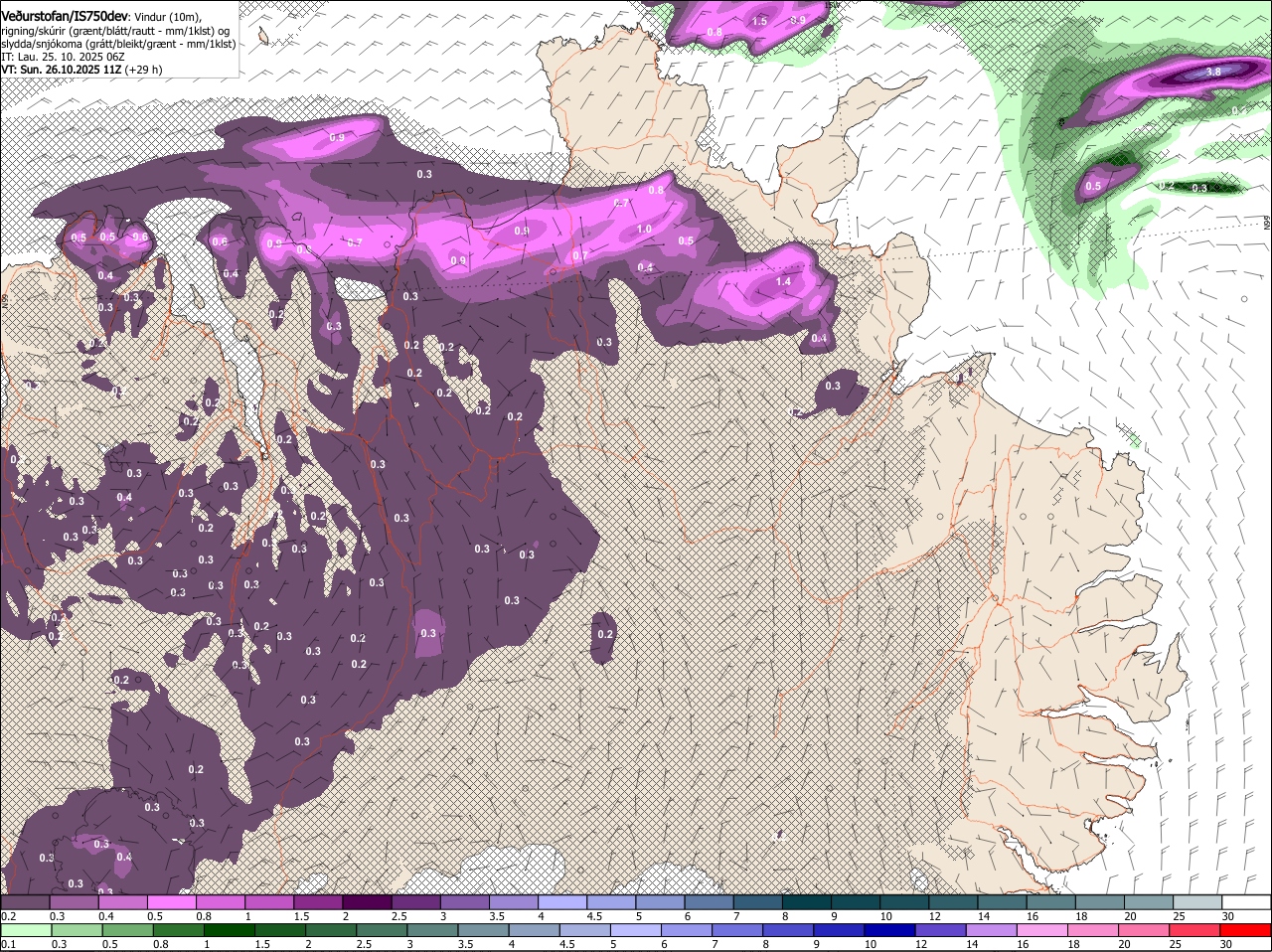Click the Veðurstofan/IS750dev map title
The image size is (1272, 952).
(65, 16)
